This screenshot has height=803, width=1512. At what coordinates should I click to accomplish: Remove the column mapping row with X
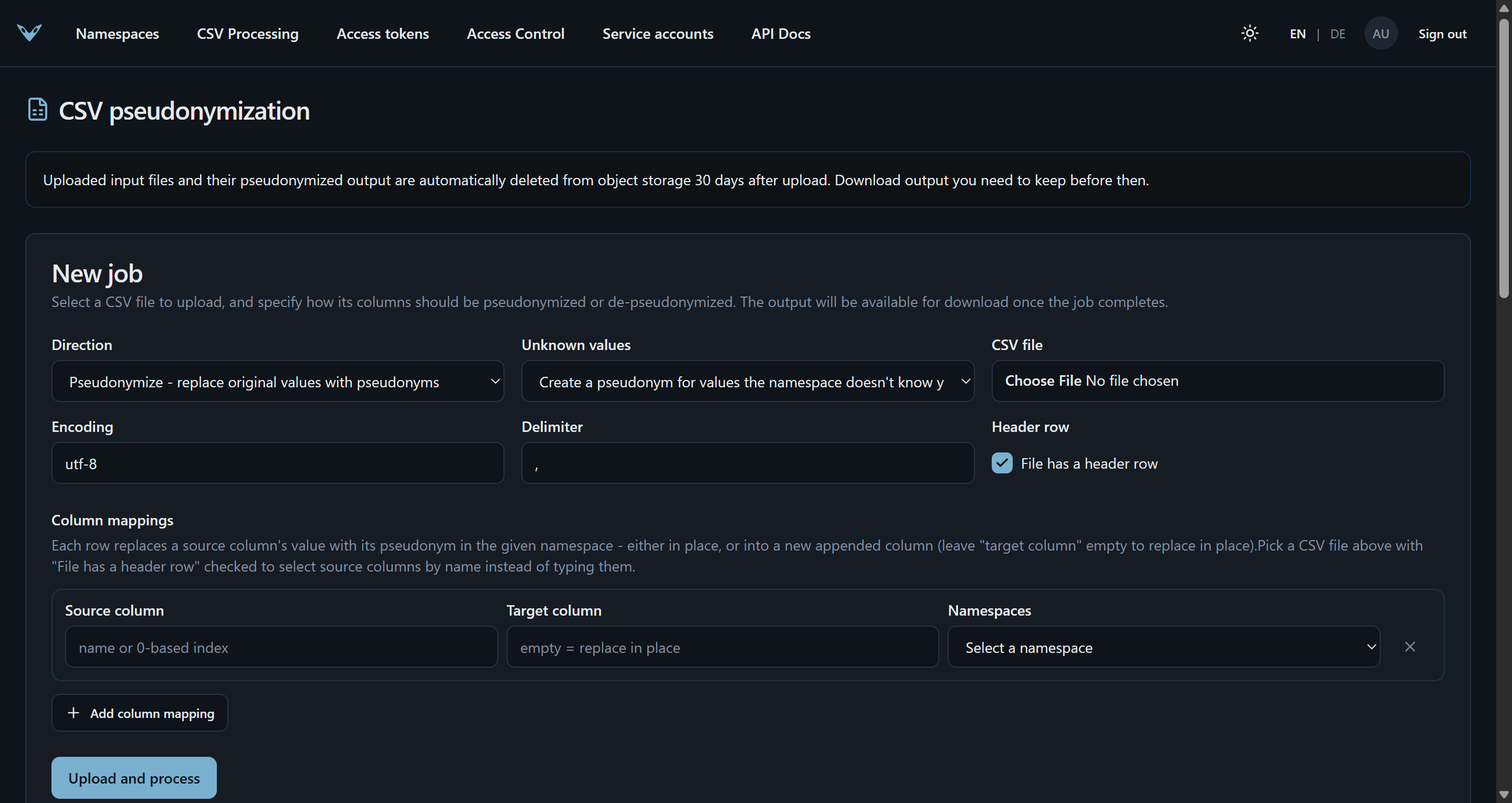[x=1410, y=647]
